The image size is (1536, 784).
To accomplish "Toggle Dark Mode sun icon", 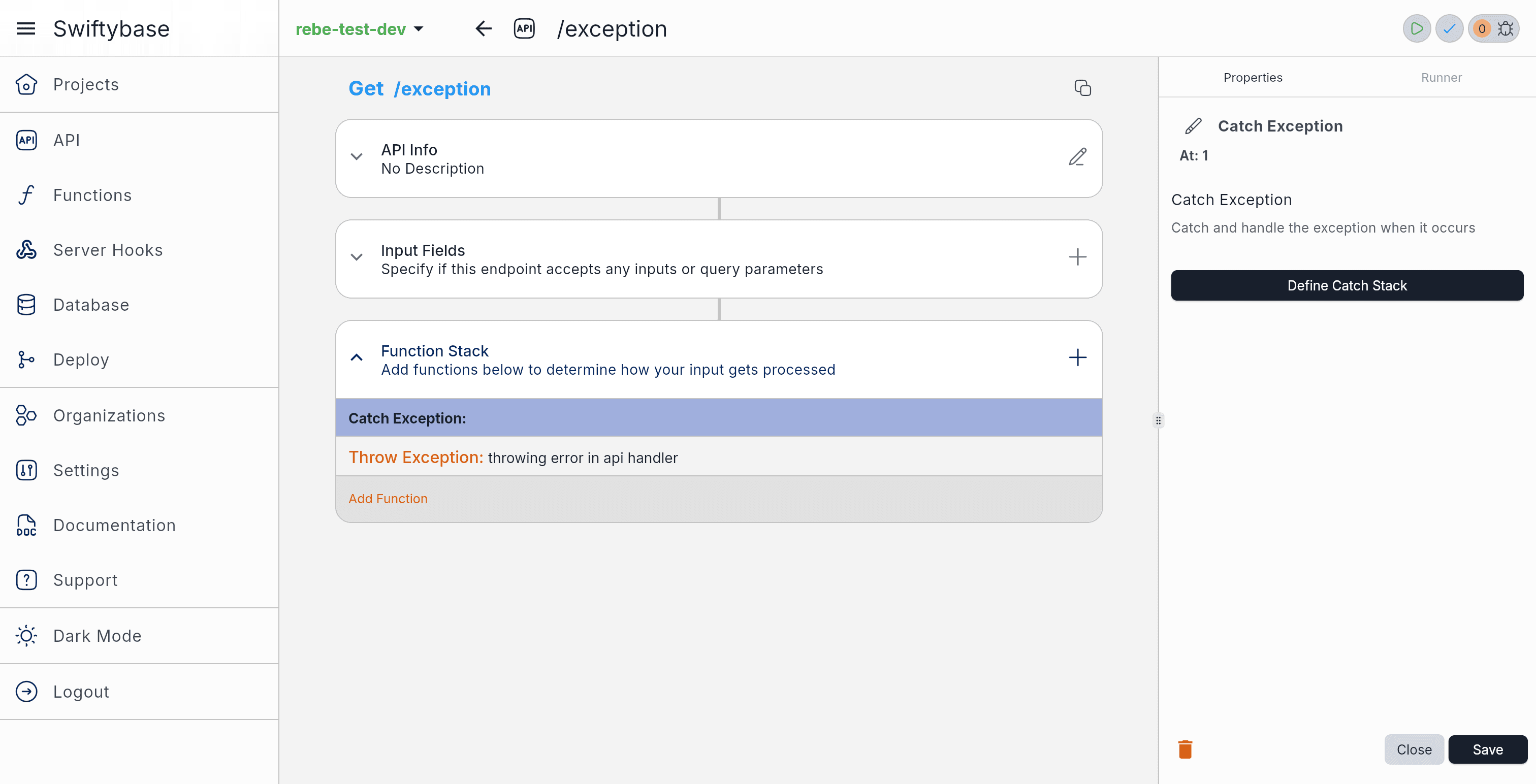I will tap(26, 636).
